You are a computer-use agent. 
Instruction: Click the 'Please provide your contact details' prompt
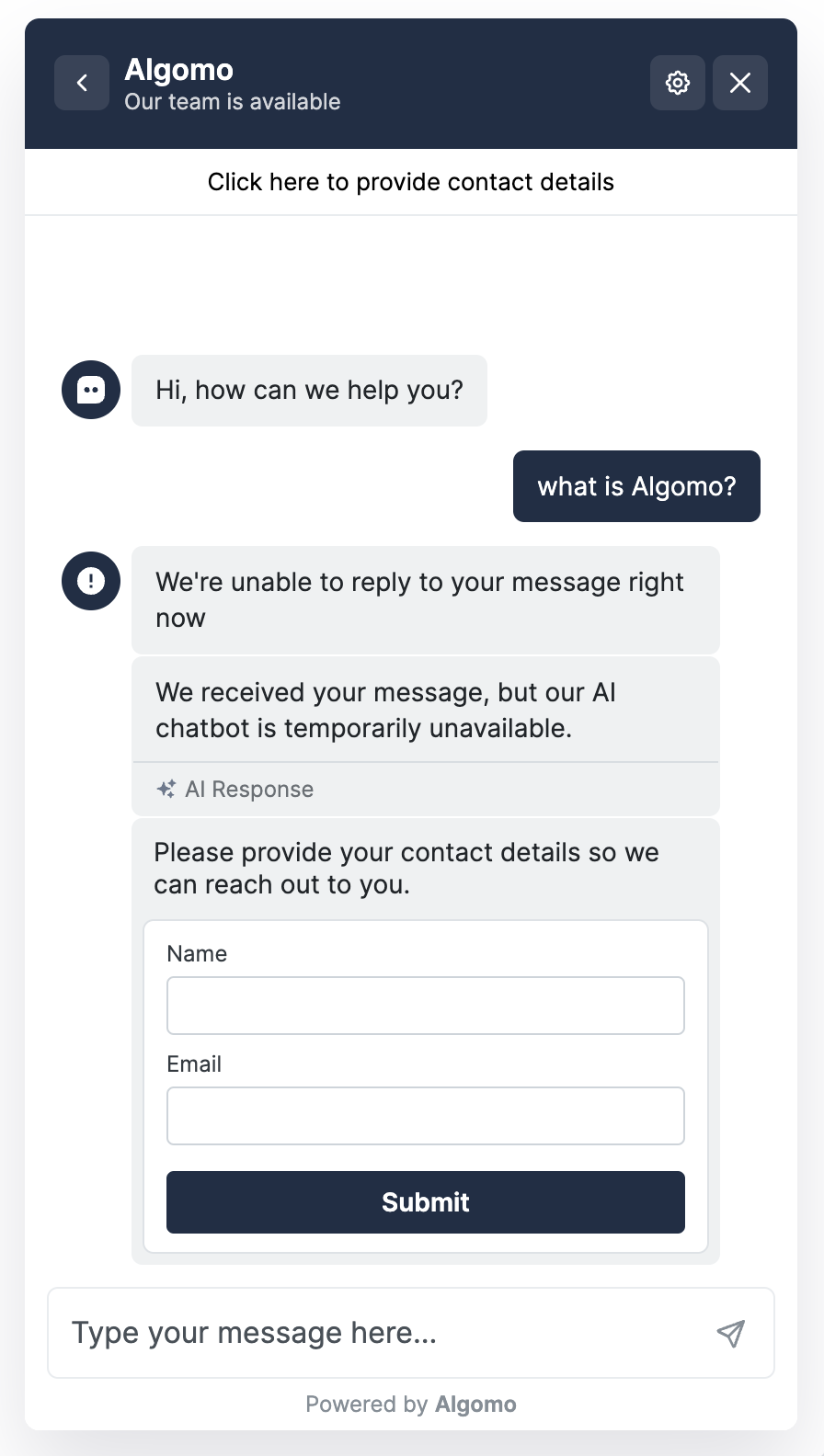point(406,868)
